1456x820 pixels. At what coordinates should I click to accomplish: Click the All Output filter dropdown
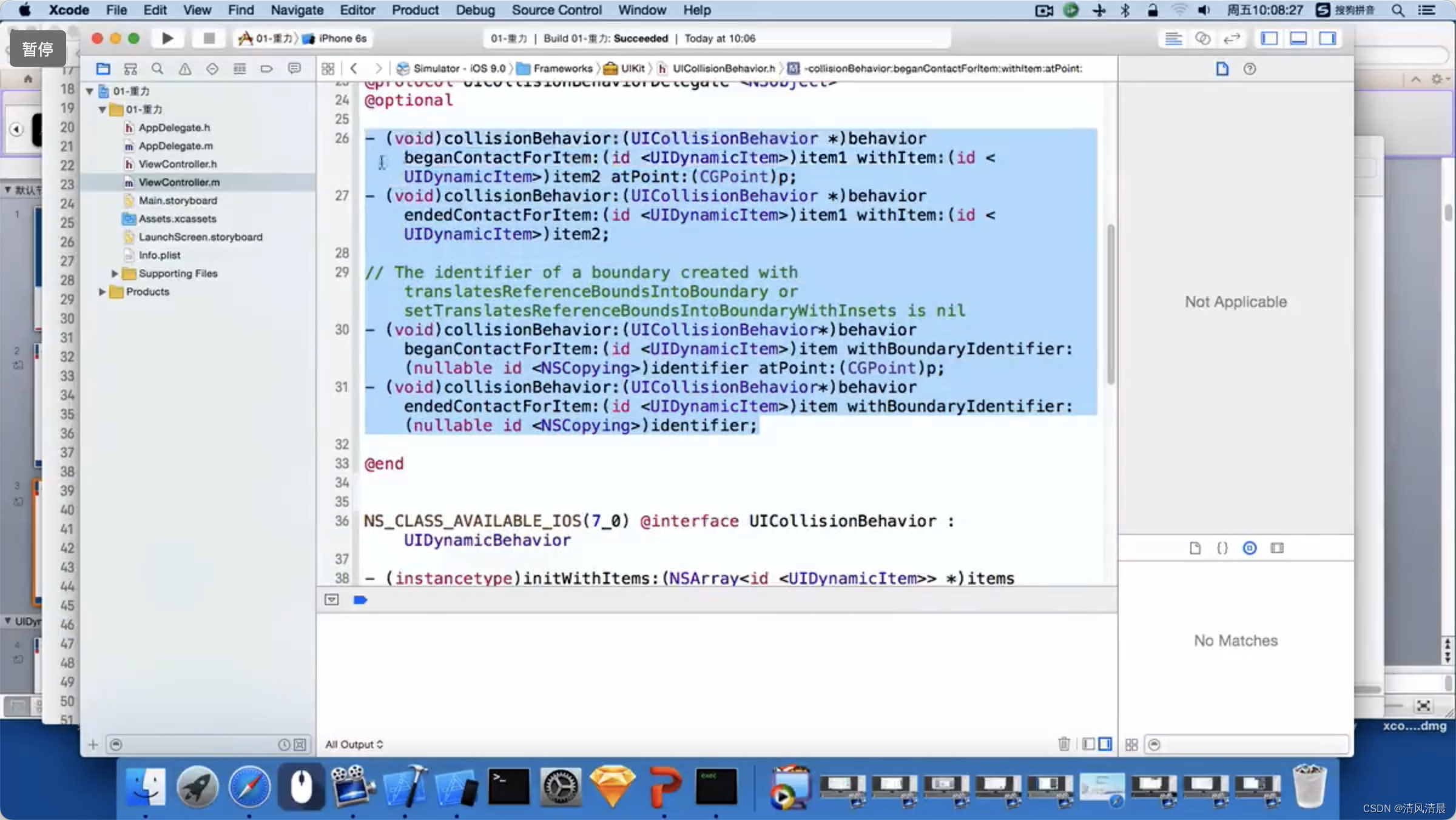(353, 744)
